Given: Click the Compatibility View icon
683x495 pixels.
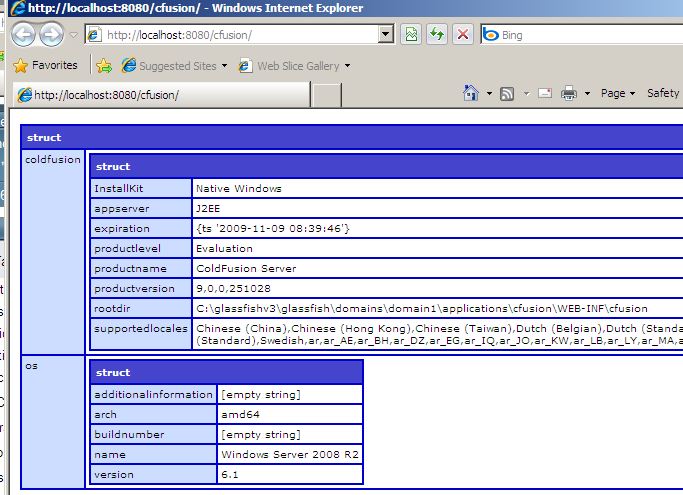Looking at the screenshot, I should click(411, 35).
